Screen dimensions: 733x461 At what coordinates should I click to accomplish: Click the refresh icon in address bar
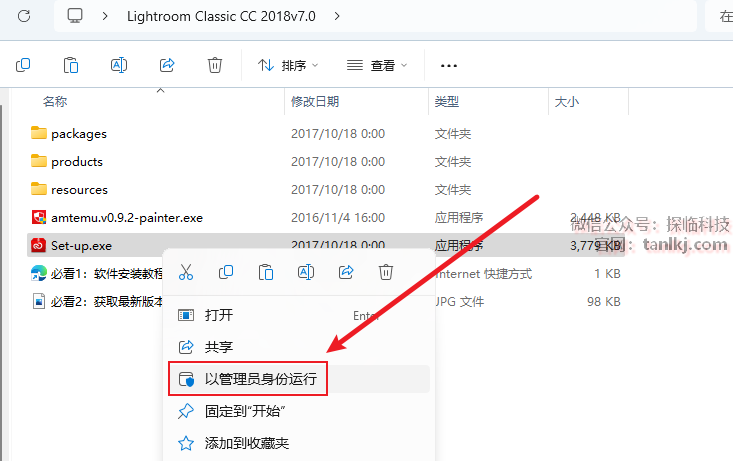pyautogui.click(x=24, y=16)
